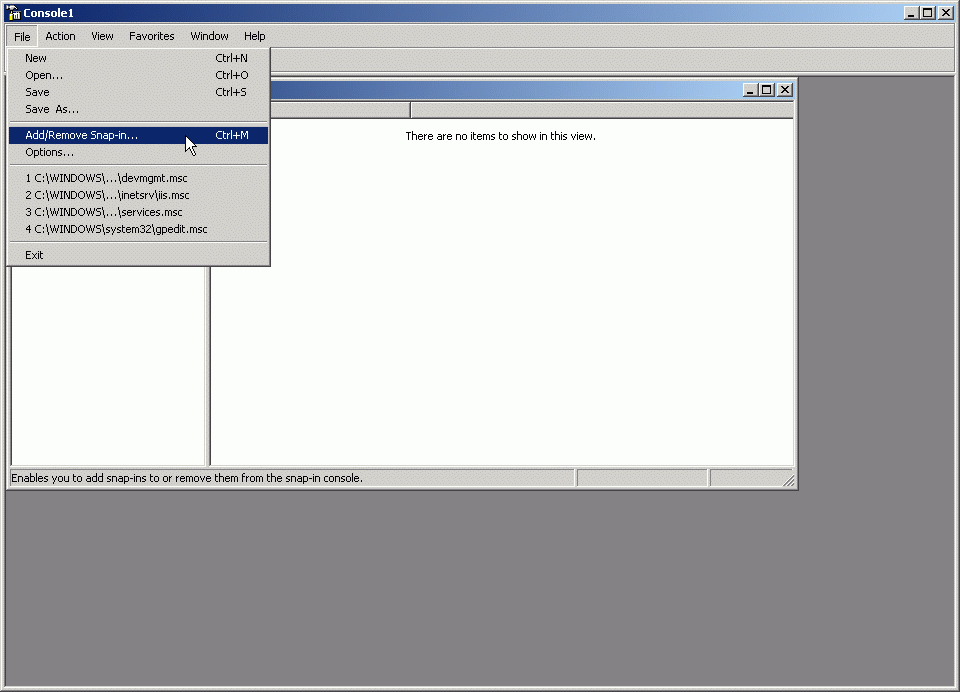This screenshot has width=960, height=692.
Task: Click Exit in the File menu
Action: tap(35, 255)
